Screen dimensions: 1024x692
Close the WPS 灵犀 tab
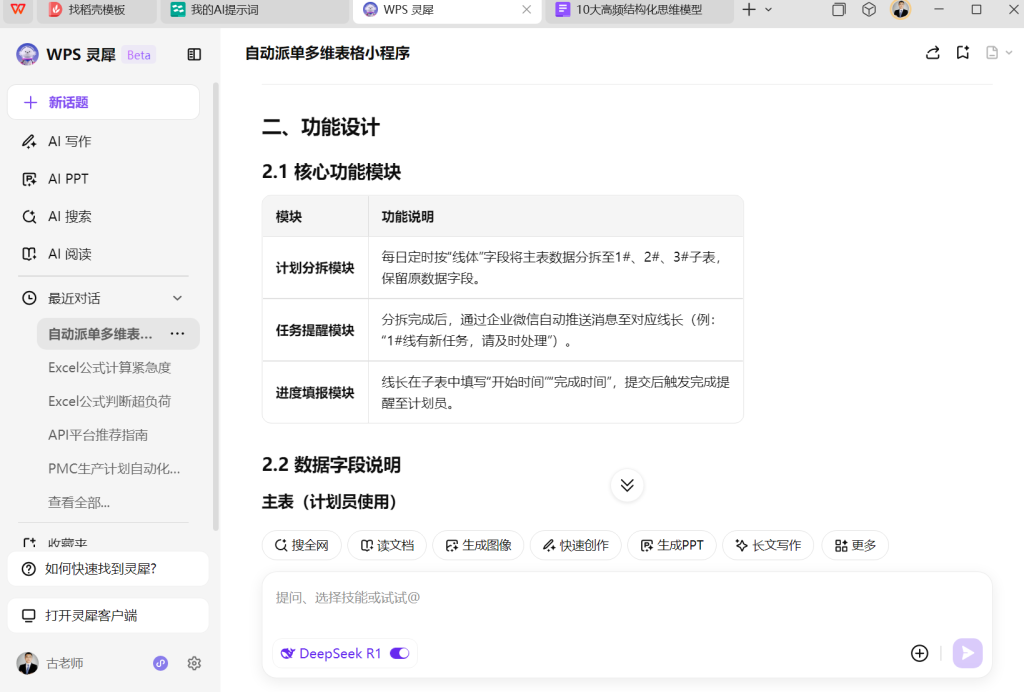point(526,10)
